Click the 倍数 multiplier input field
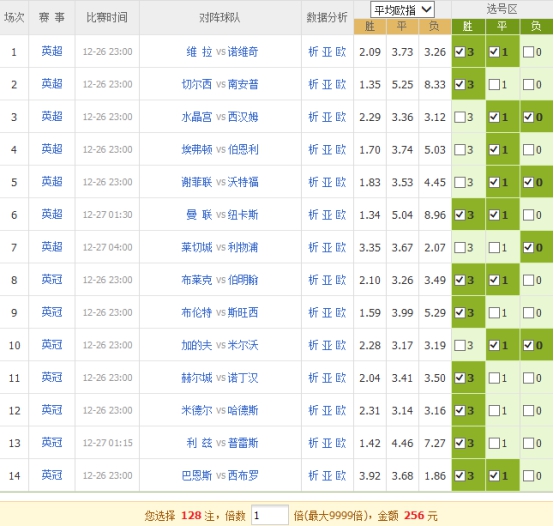554x526 pixels. (x=270, y=515)
